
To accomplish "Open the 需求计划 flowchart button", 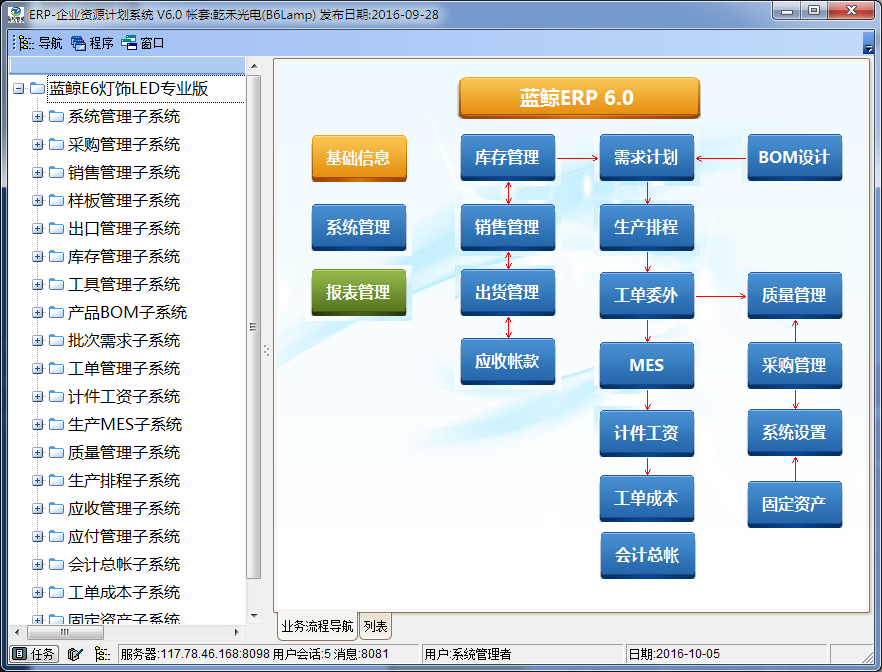I will click(x=646, y=157).
